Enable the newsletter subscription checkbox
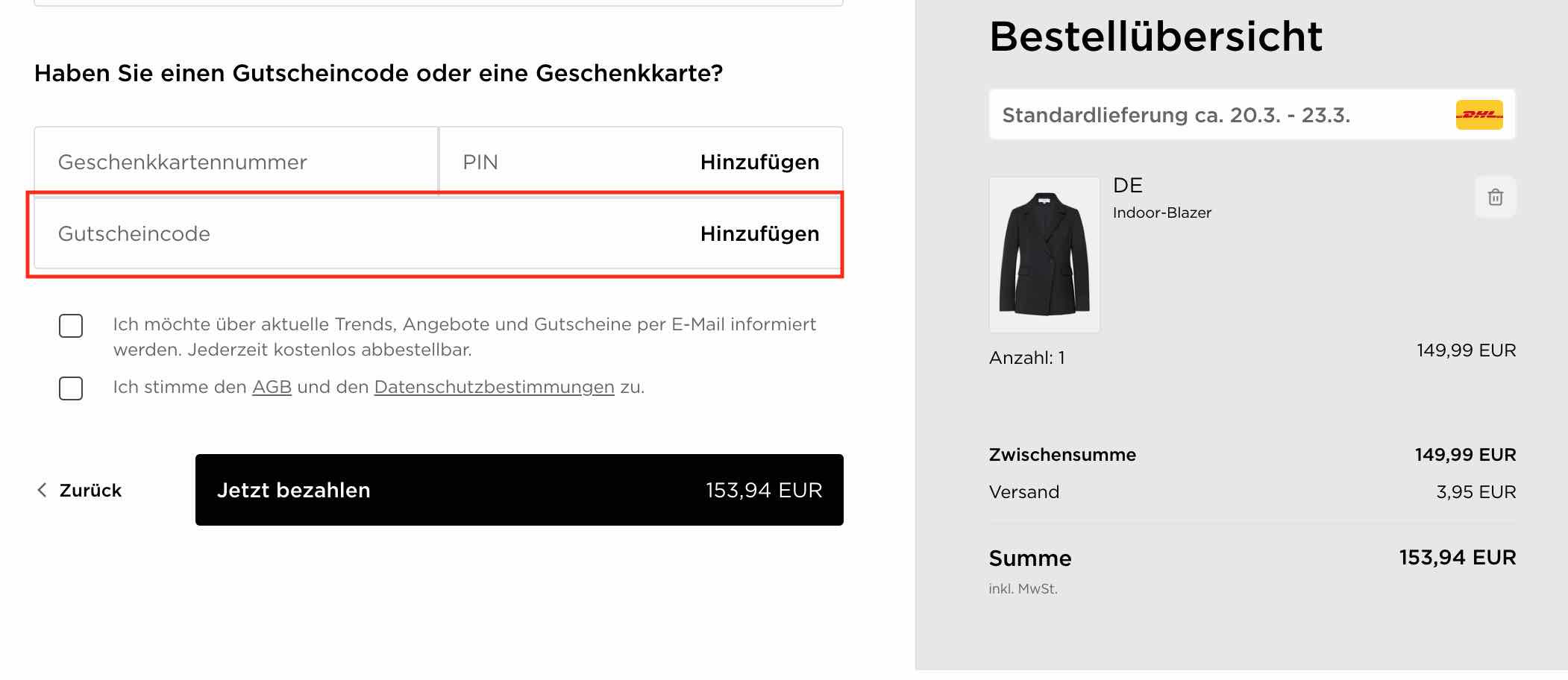 (70, 325)
